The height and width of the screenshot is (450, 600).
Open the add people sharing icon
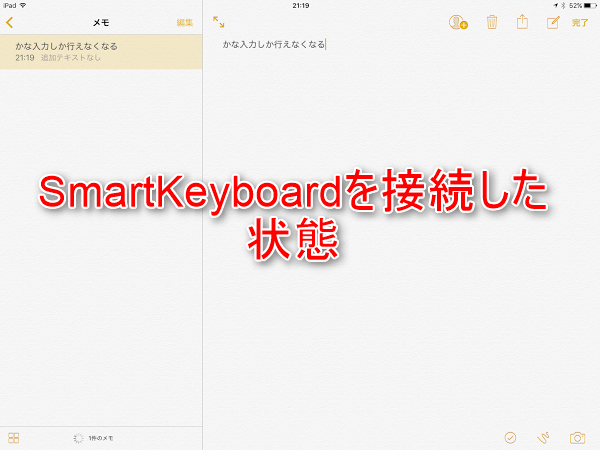(x=459, y=21)
